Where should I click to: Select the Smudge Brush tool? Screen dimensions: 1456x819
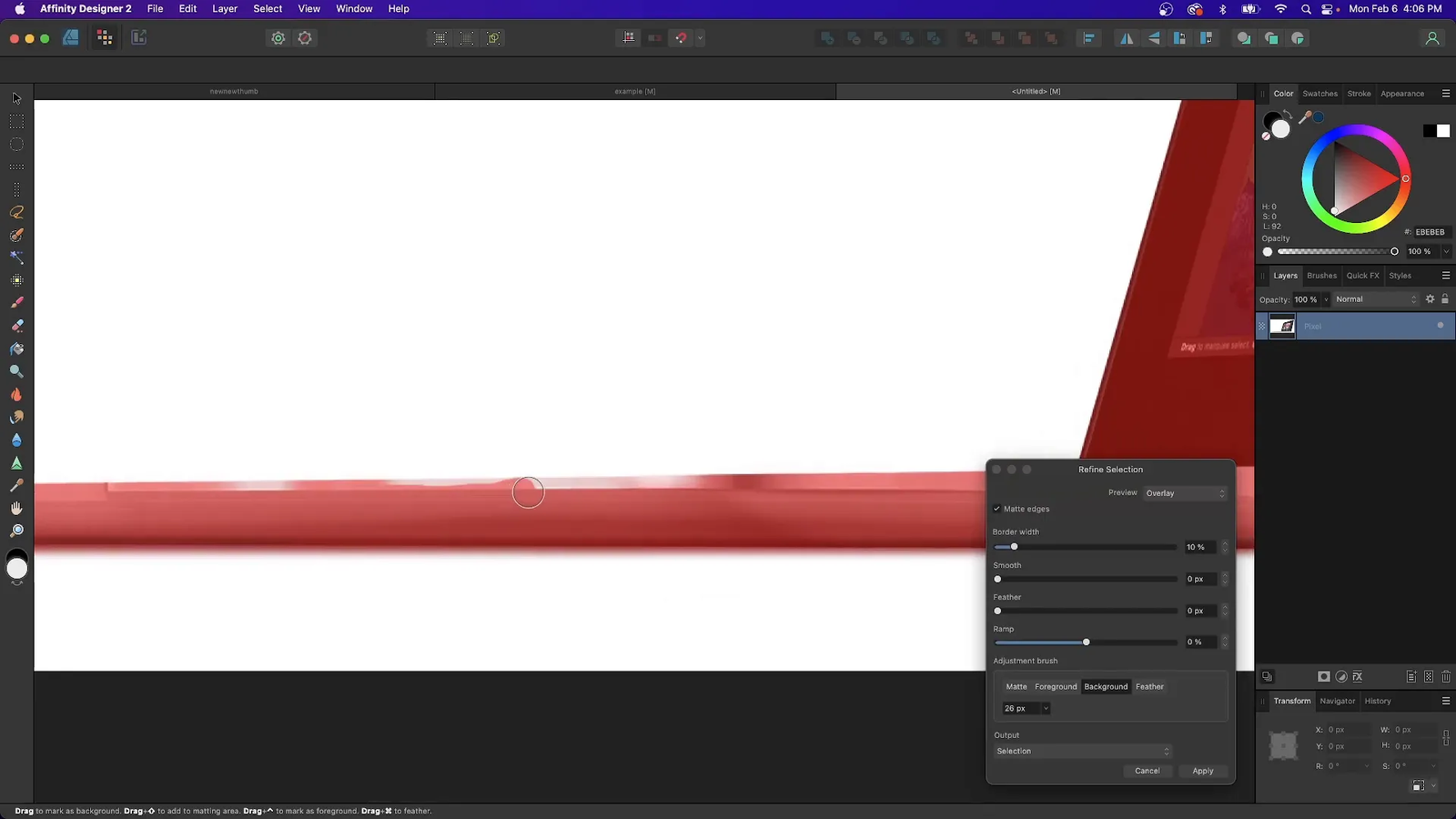tap(16, 417)
